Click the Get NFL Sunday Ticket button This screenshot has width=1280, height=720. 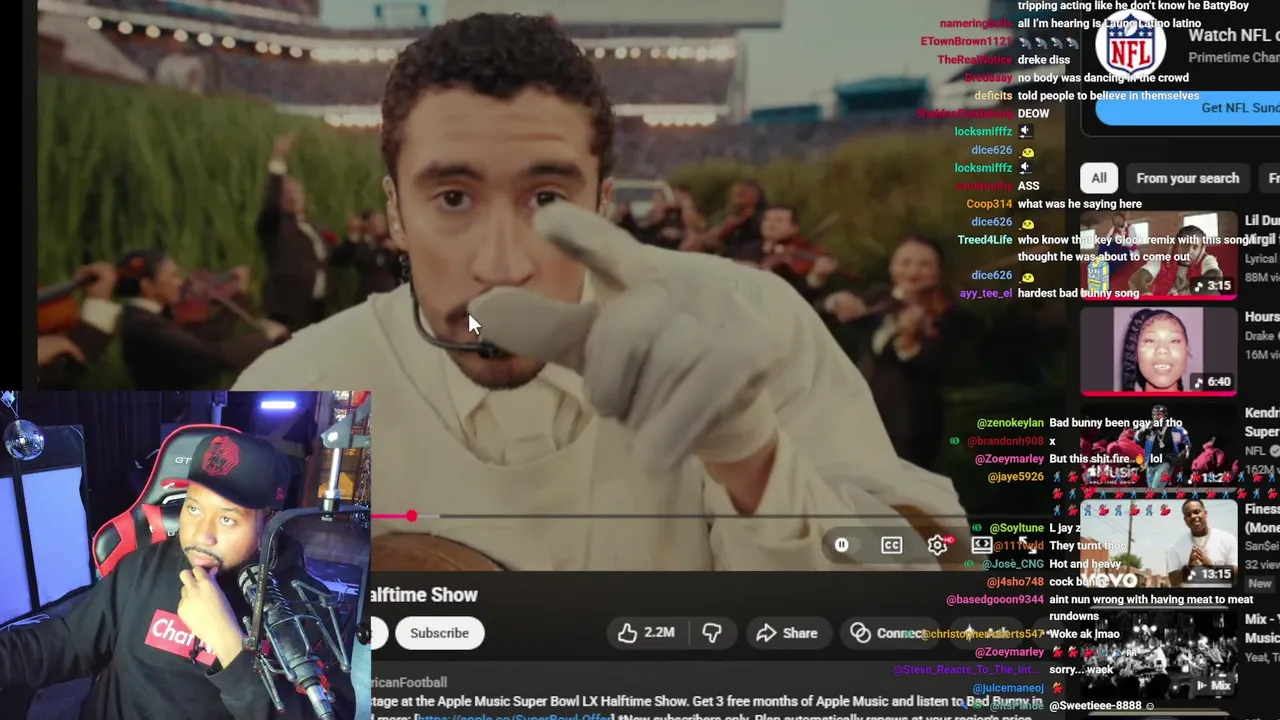click(1189, 108)
